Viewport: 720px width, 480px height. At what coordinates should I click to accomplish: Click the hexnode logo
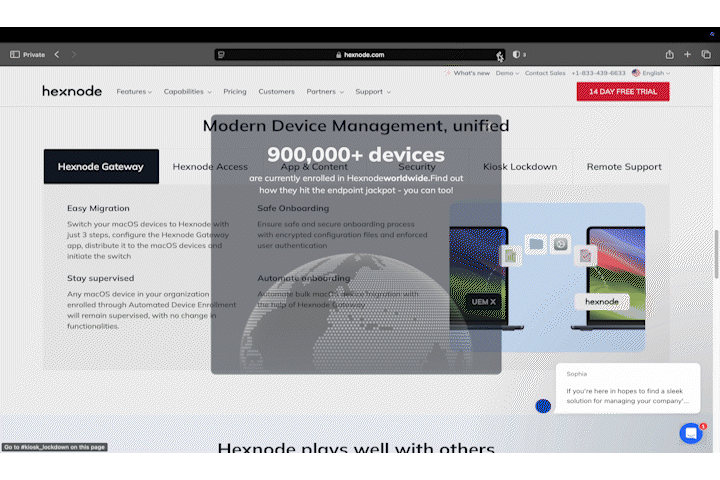(x=72, y=91)
